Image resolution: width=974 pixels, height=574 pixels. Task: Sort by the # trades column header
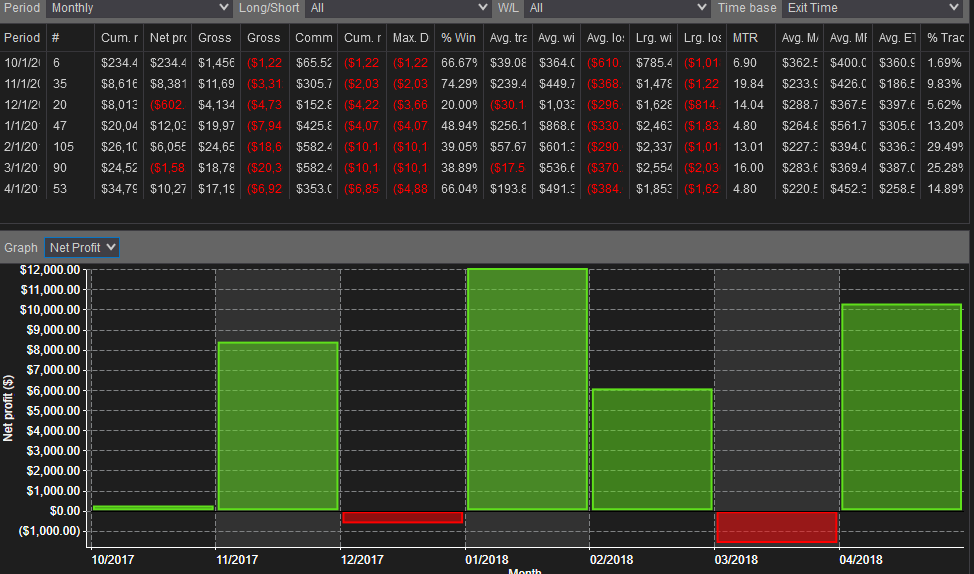[x=70, y=38]
